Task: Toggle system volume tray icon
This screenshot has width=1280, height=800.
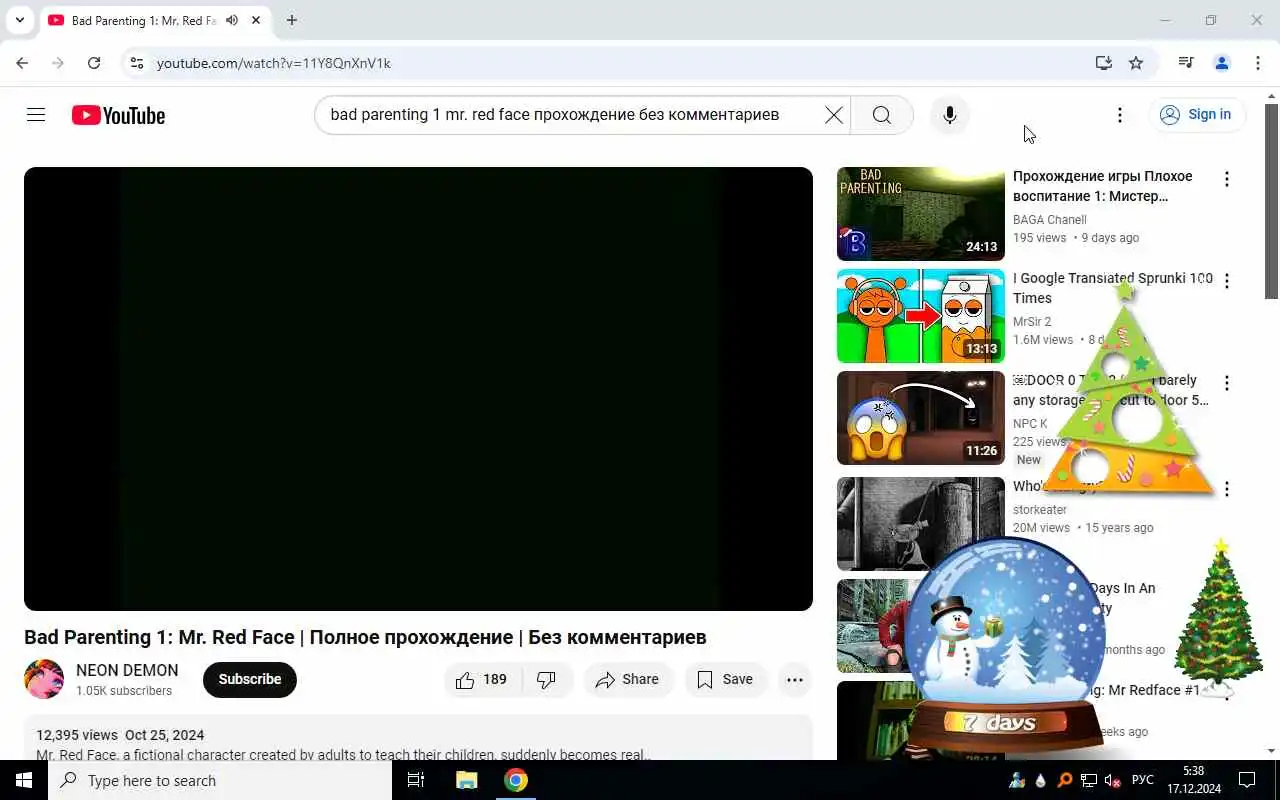Action: tap(1113, 780)
